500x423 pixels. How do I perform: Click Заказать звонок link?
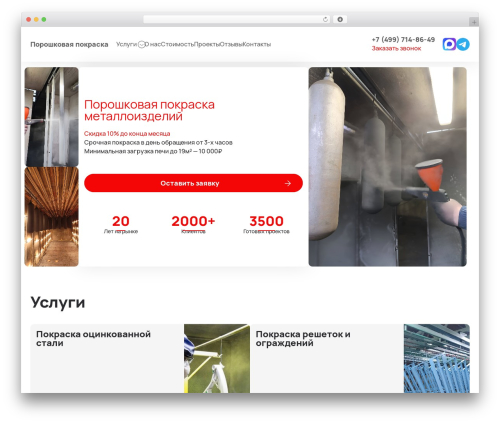coord(396,48)
